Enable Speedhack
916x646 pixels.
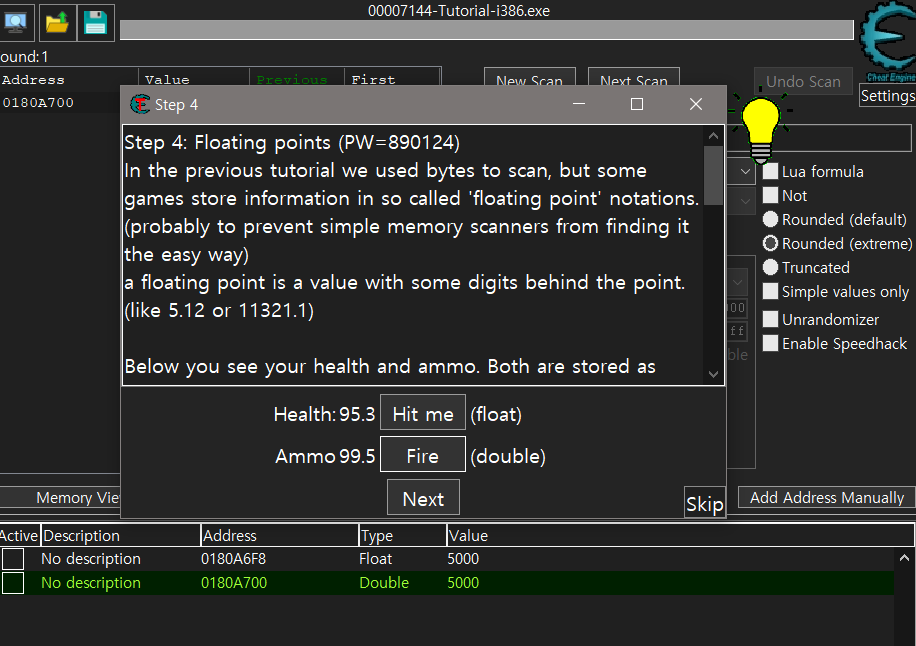point(771,343)
